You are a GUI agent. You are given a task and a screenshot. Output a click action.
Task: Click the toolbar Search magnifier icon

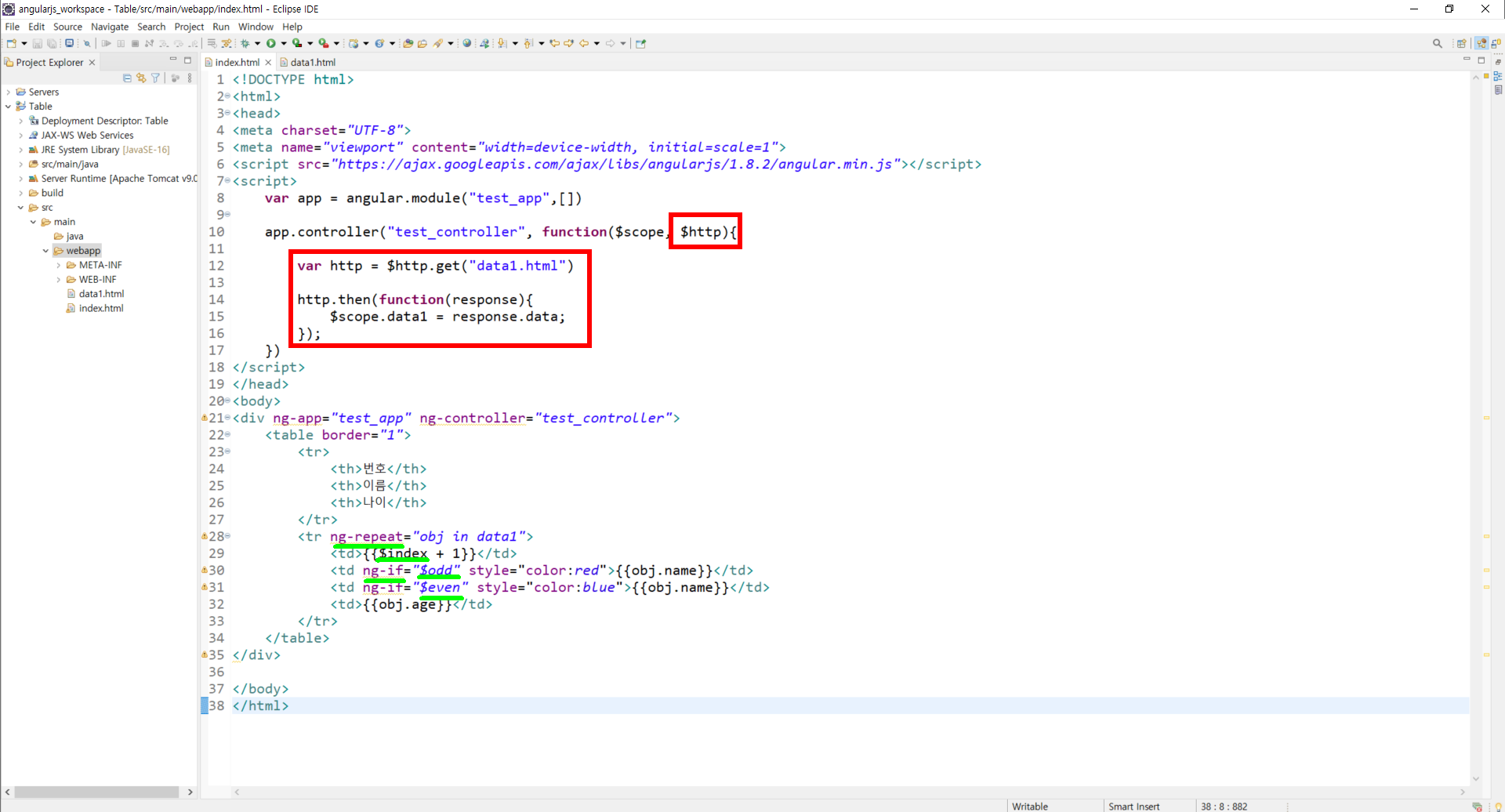[1438, 43]
